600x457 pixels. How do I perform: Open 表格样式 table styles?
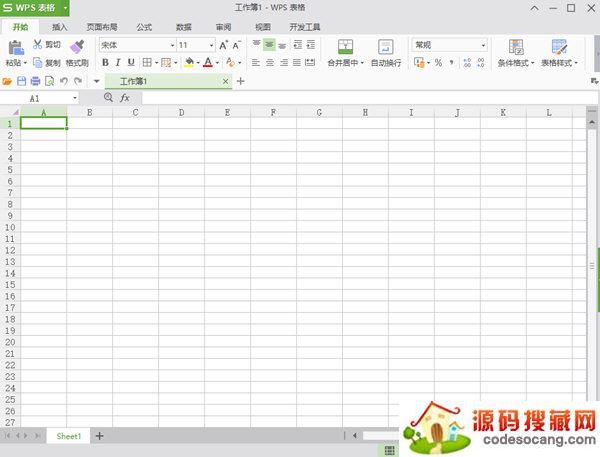click(559, 53)
